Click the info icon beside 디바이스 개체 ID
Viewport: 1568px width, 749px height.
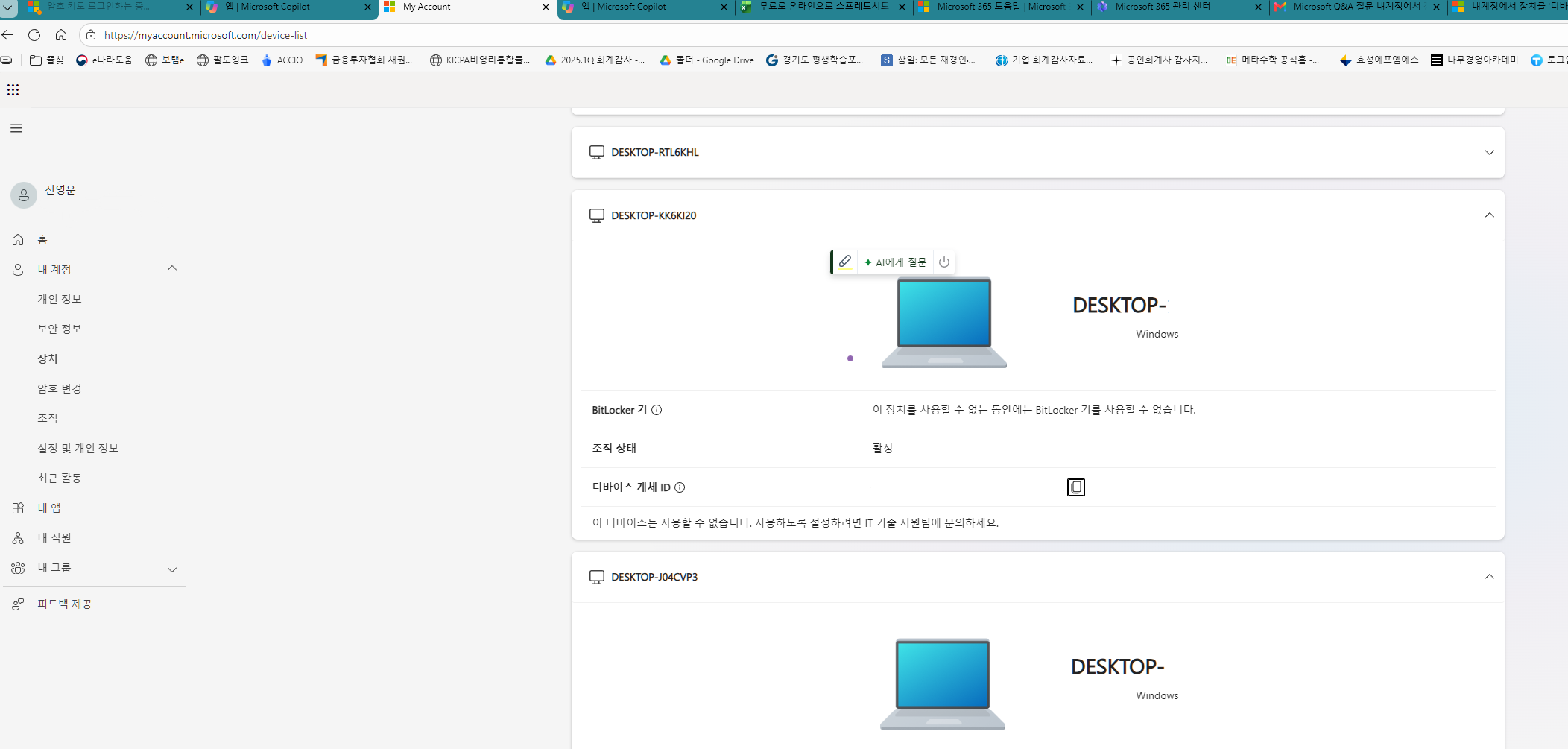(x=680, y=487)
